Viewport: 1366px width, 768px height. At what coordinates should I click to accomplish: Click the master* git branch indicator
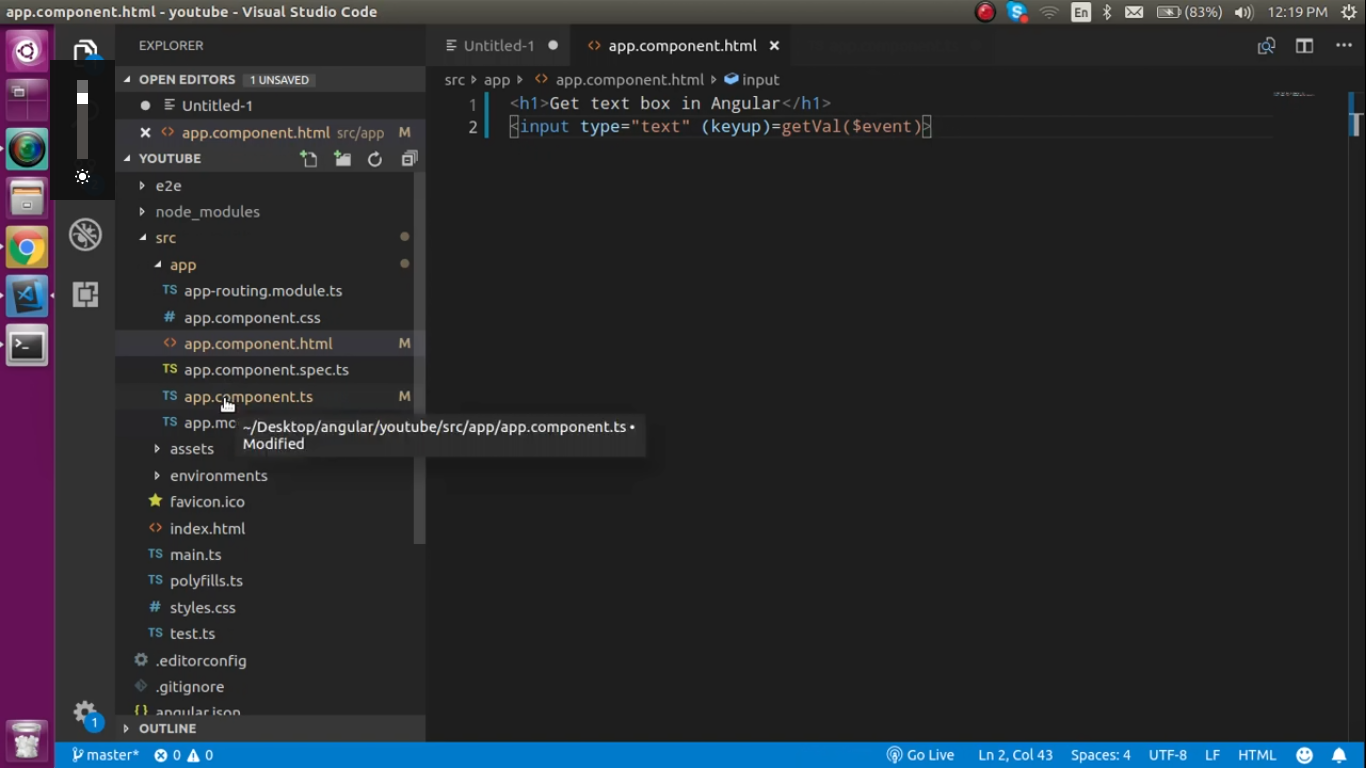[x=104, y=756]
